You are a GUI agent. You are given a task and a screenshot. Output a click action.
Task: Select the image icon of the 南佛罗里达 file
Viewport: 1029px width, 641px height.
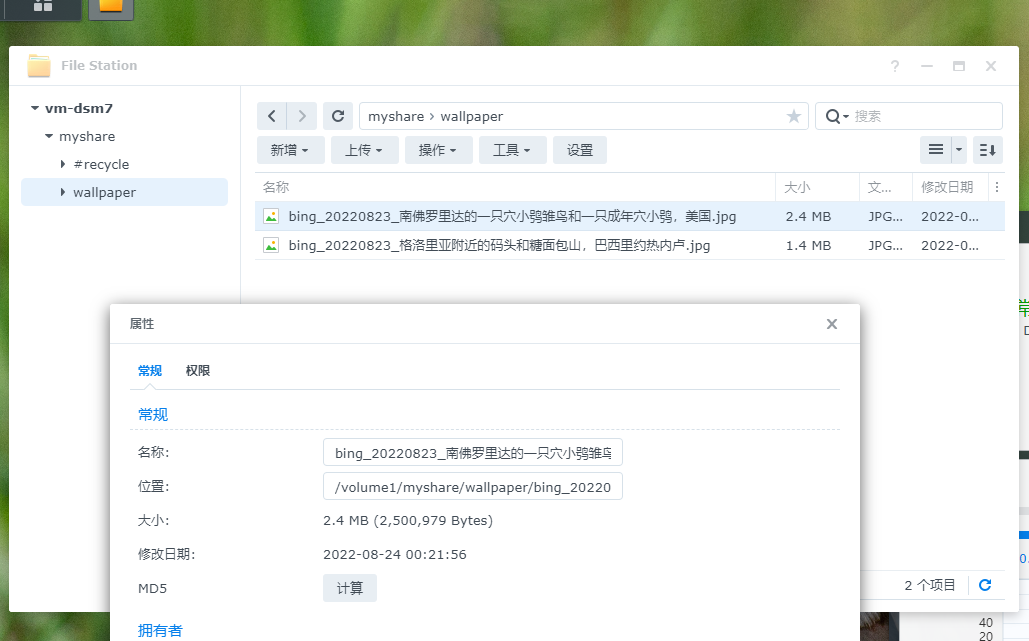pyautogui.click(x=271, y=216)
